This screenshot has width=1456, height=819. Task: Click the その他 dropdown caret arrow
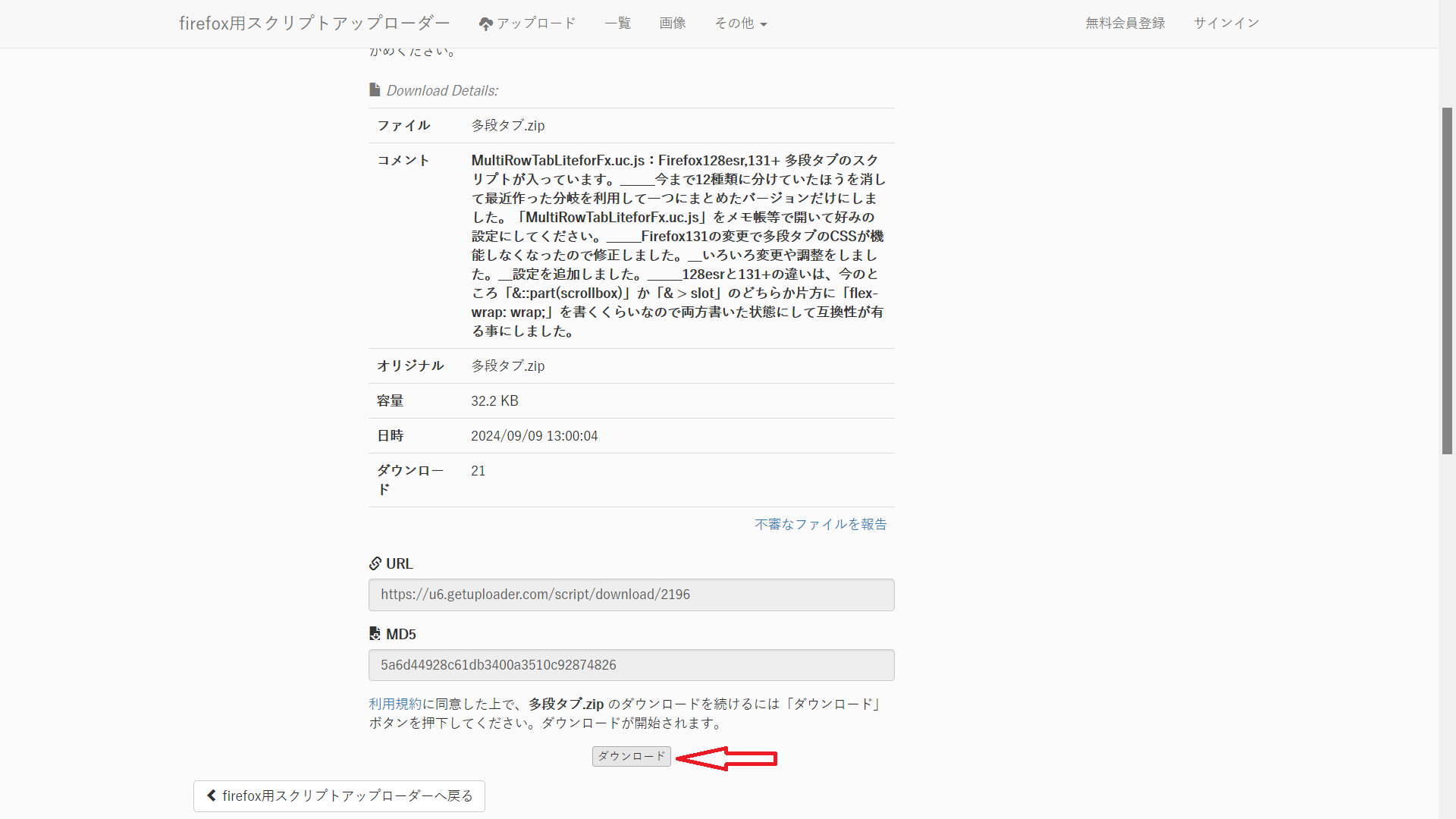[764, 25]
